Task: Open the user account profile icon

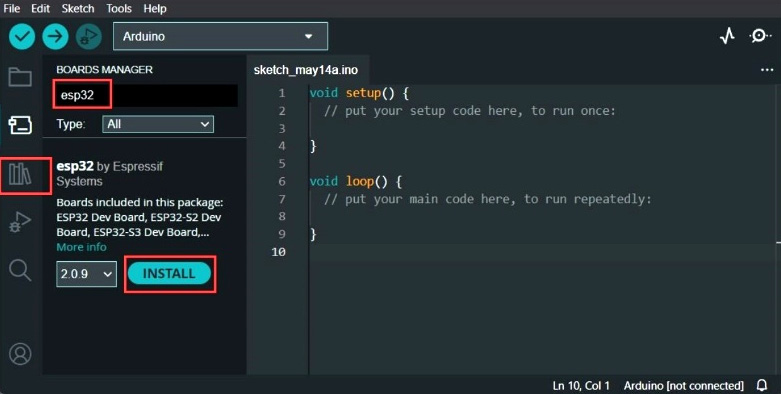Action: pyautogui.click(x=20, y=354)
